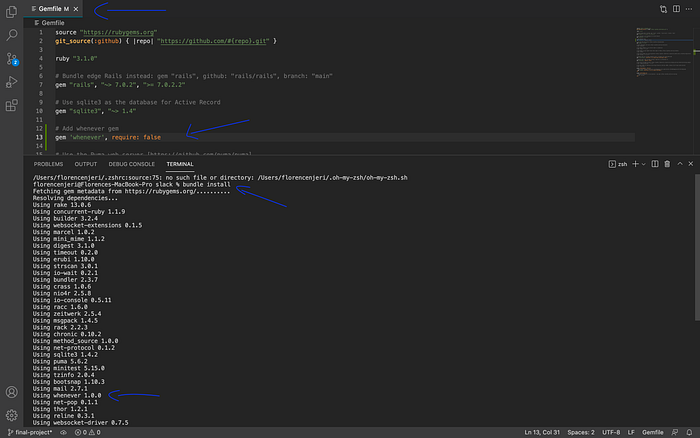Screen dimensions: 700x438
Task: Click line number 7 in gutter
Action: pos(41,84)
